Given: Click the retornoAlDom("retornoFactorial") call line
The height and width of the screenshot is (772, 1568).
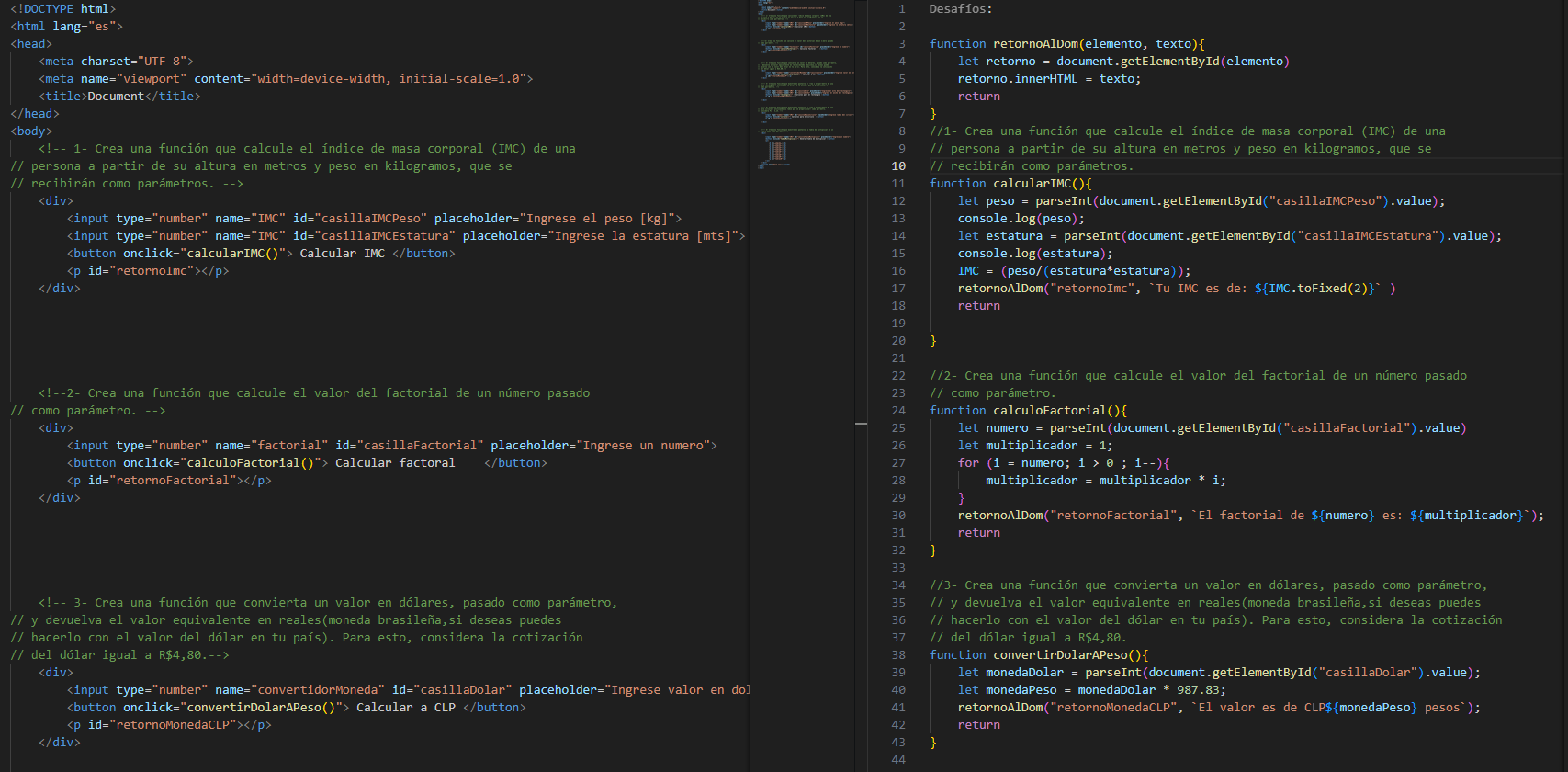Looking at the screenshot, I should pyautogui.click(x=1251, y=516).
